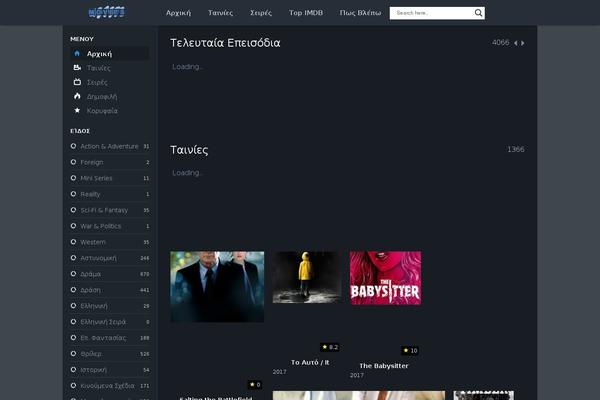This screenshot has width=600, height=400.
Task: Click the star icon next to Κορυφαία
Action: [77, 110]
